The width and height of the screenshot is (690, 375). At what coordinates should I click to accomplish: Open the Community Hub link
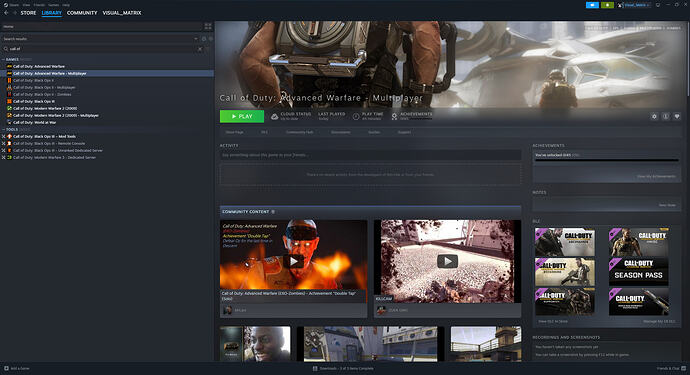point(299,132)
